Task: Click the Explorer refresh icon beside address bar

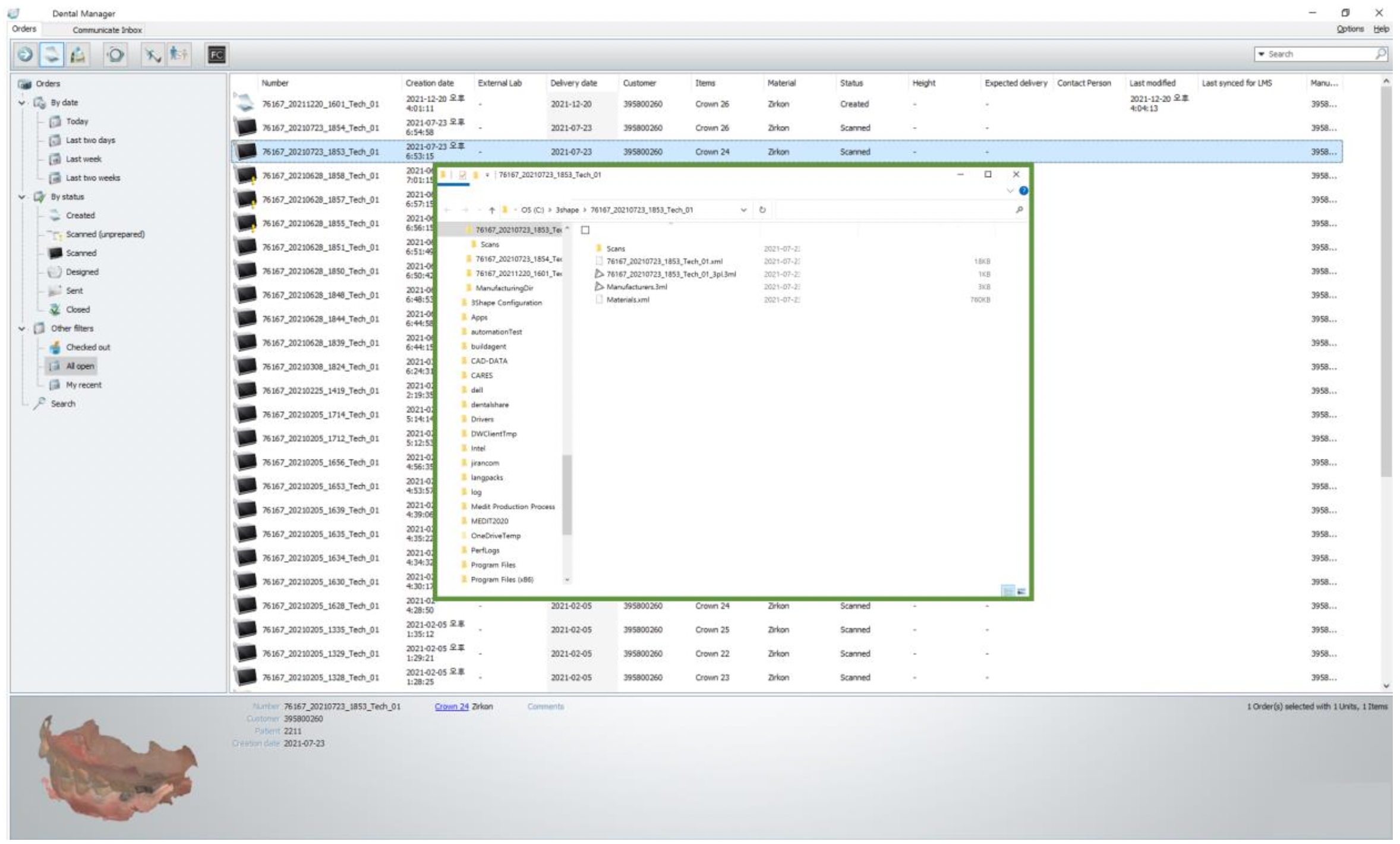Action: [762, 210]
